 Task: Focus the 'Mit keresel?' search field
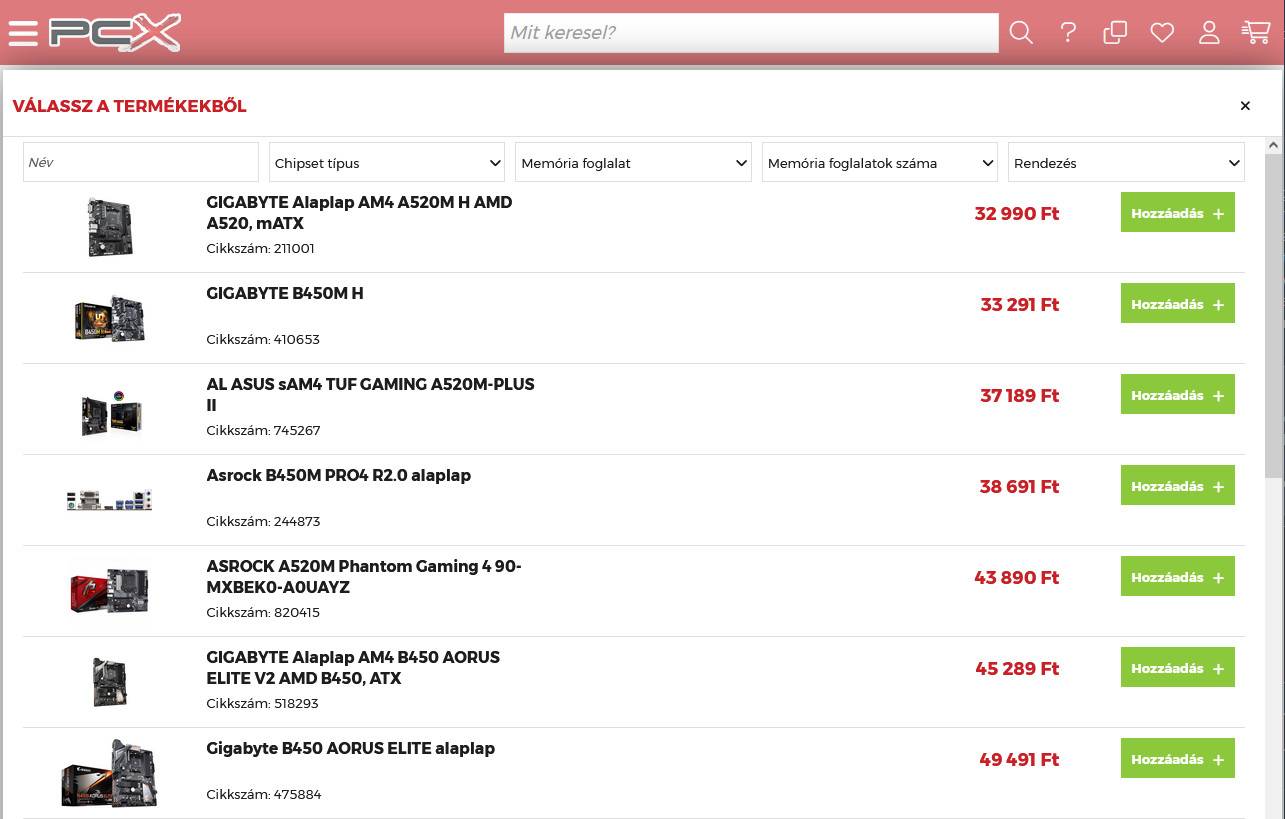click(751, 33)
